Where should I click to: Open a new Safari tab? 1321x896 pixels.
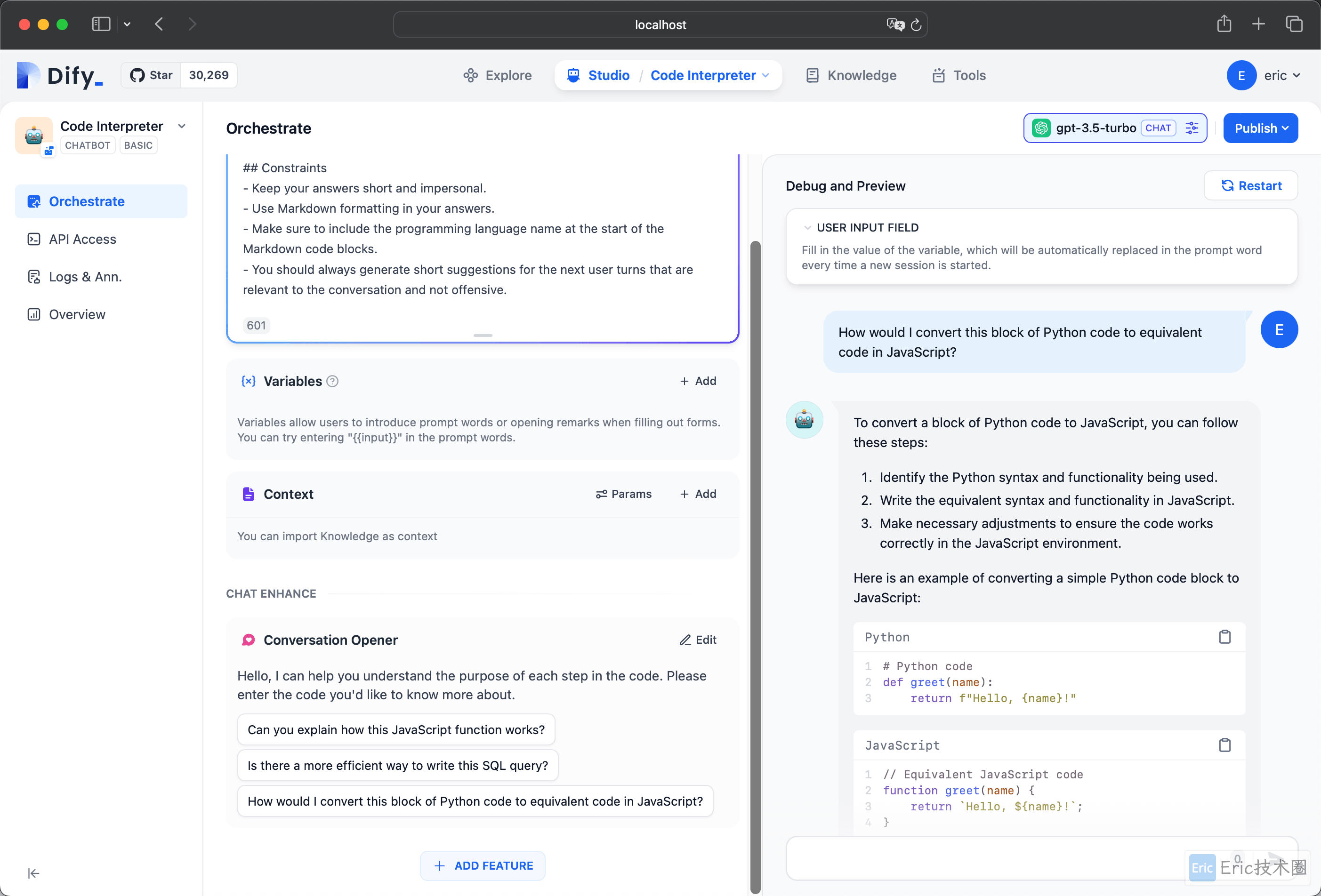point(1258,24)
